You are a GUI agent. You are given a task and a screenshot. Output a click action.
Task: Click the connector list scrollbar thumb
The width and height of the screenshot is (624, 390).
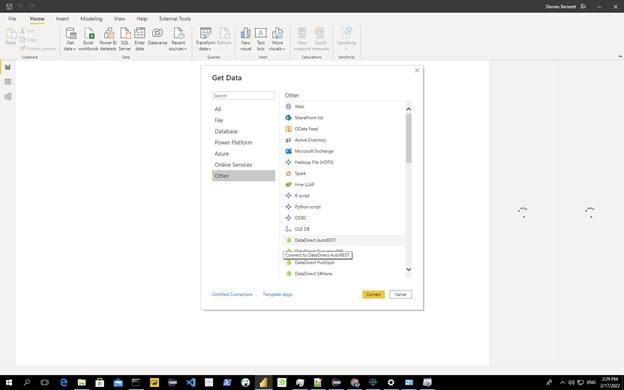(408, 138)
